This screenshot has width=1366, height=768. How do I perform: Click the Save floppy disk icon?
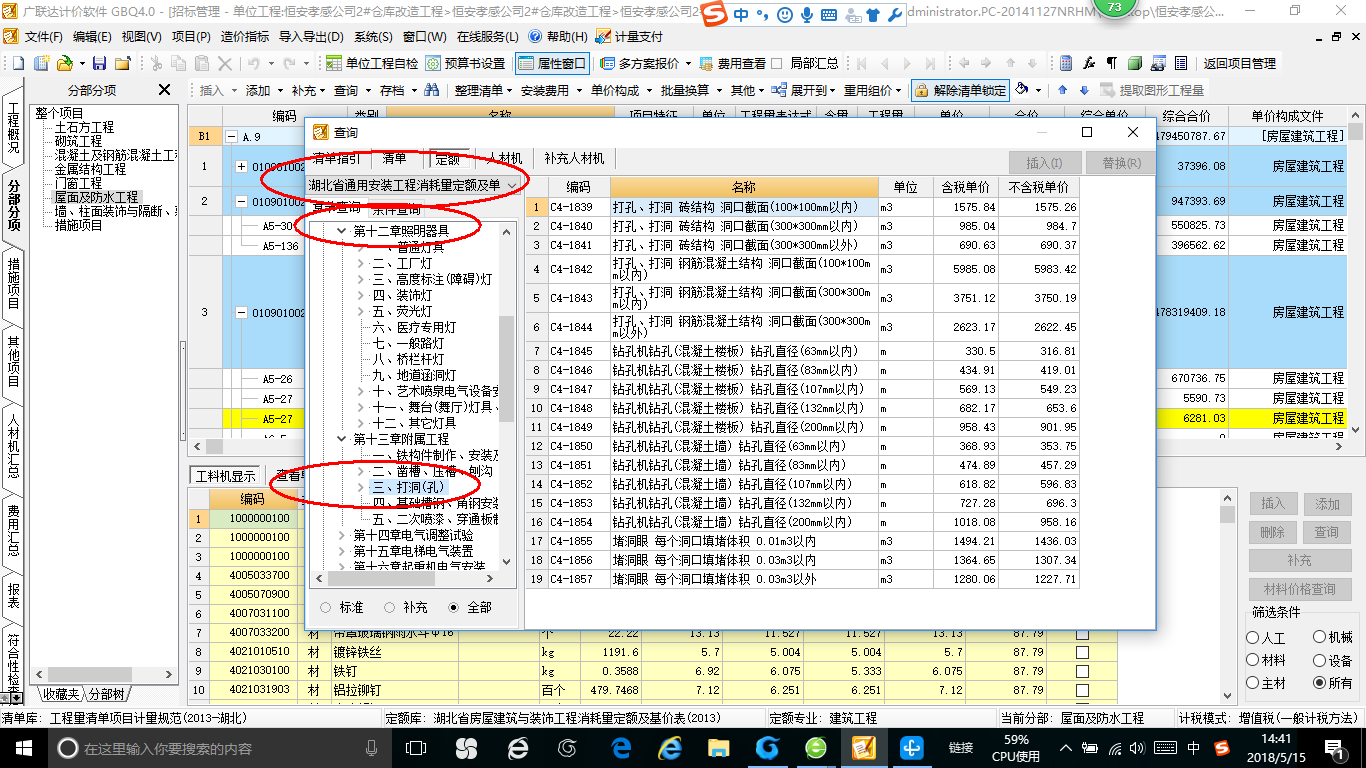[100, 63]
